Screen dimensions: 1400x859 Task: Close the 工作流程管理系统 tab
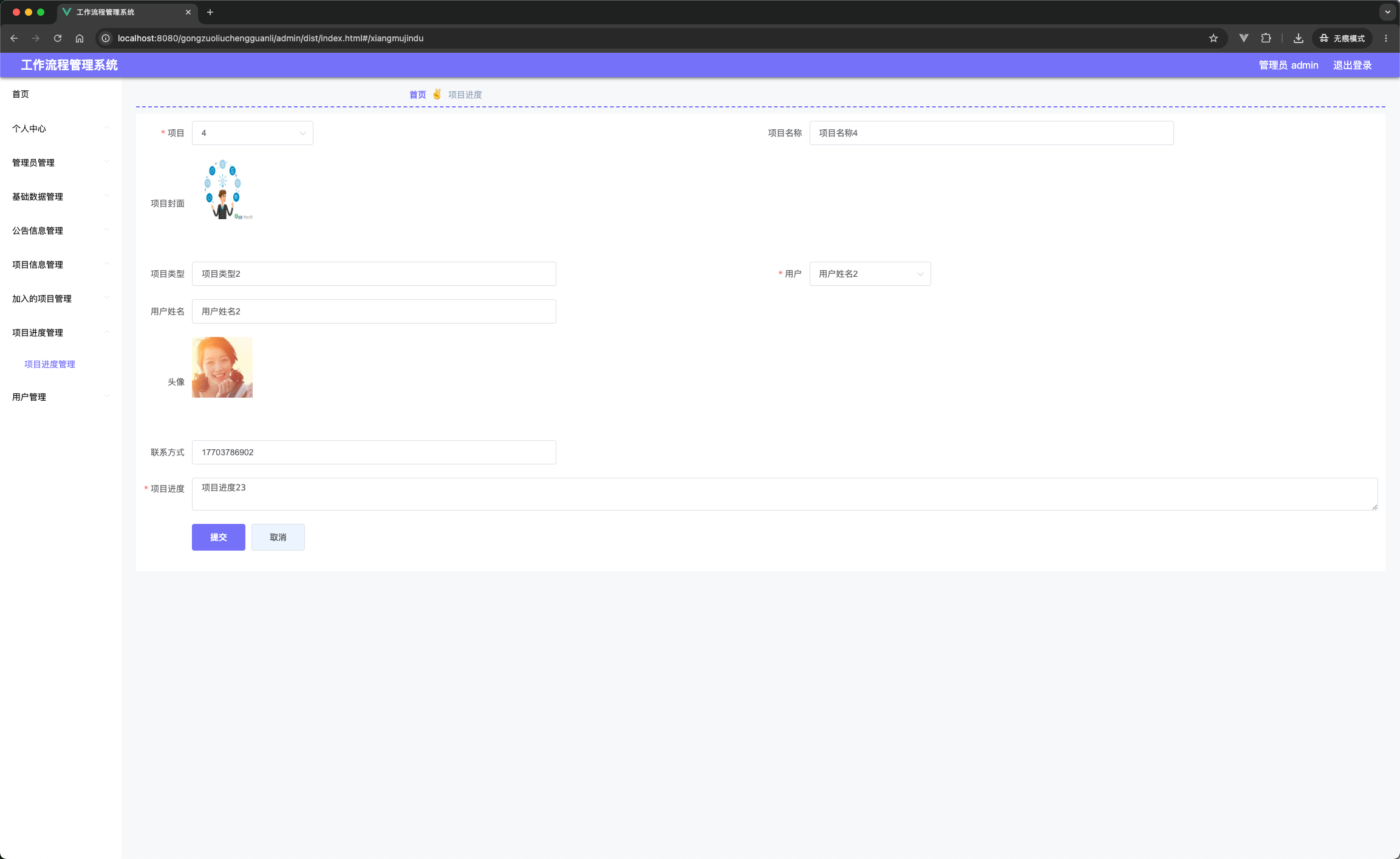pyautogui.click(x=188, y=12)
